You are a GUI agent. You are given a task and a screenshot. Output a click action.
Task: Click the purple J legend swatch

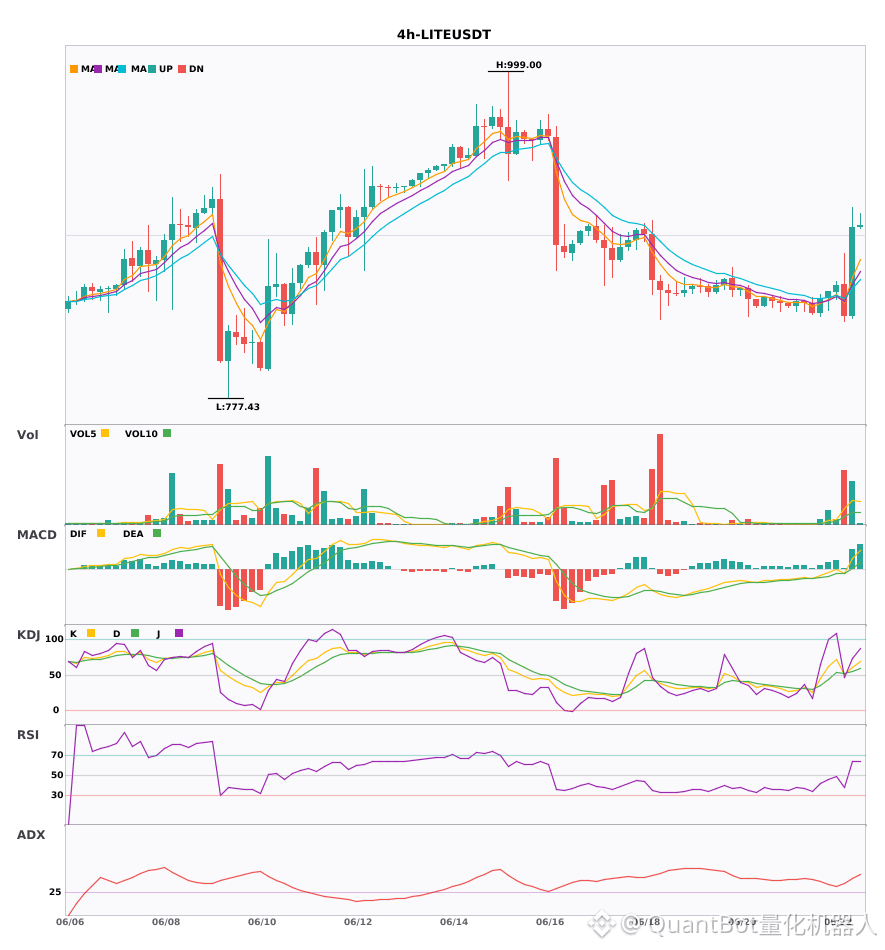[x=179, y=633]
